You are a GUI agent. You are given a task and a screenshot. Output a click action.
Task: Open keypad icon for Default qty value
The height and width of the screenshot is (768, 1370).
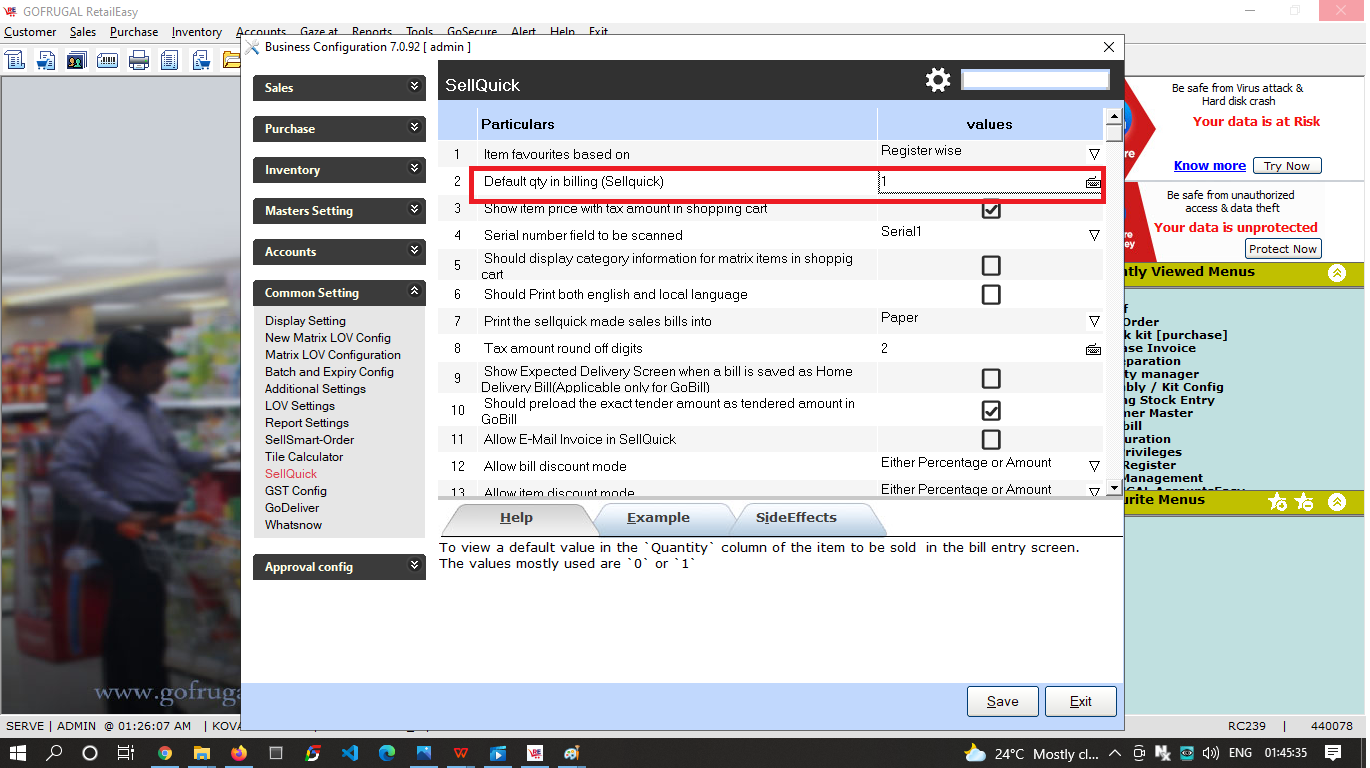(x=1093, y=182)
